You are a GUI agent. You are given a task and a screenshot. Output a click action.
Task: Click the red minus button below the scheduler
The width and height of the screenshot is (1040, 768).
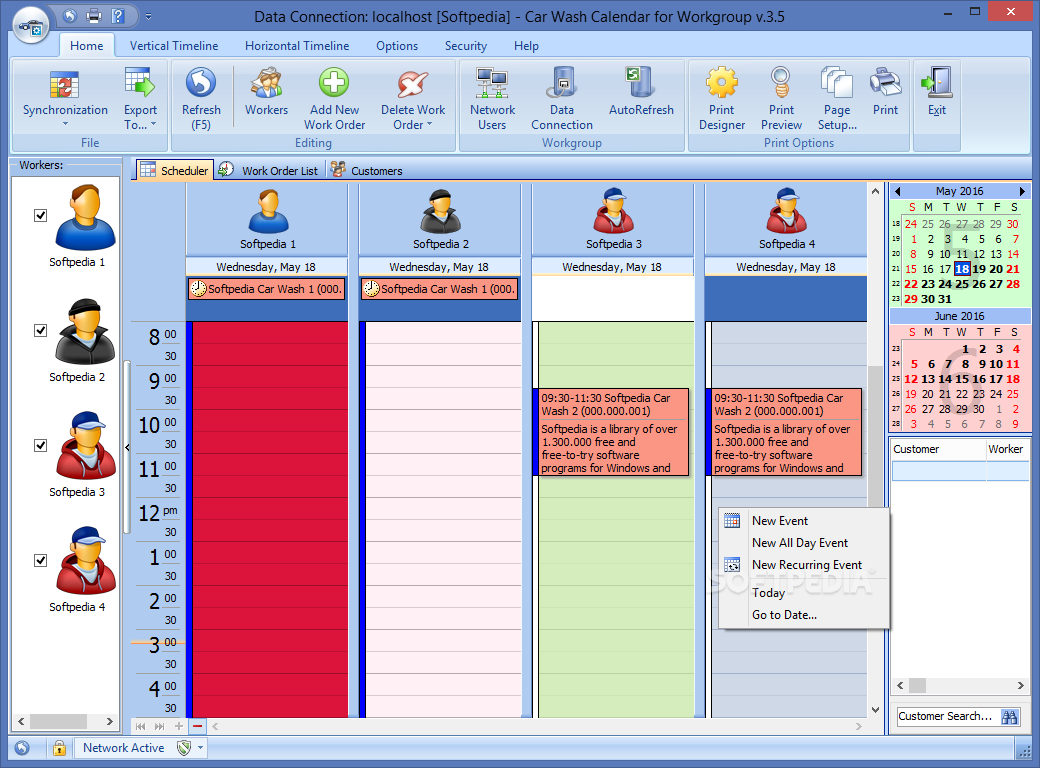click(198, 726)
